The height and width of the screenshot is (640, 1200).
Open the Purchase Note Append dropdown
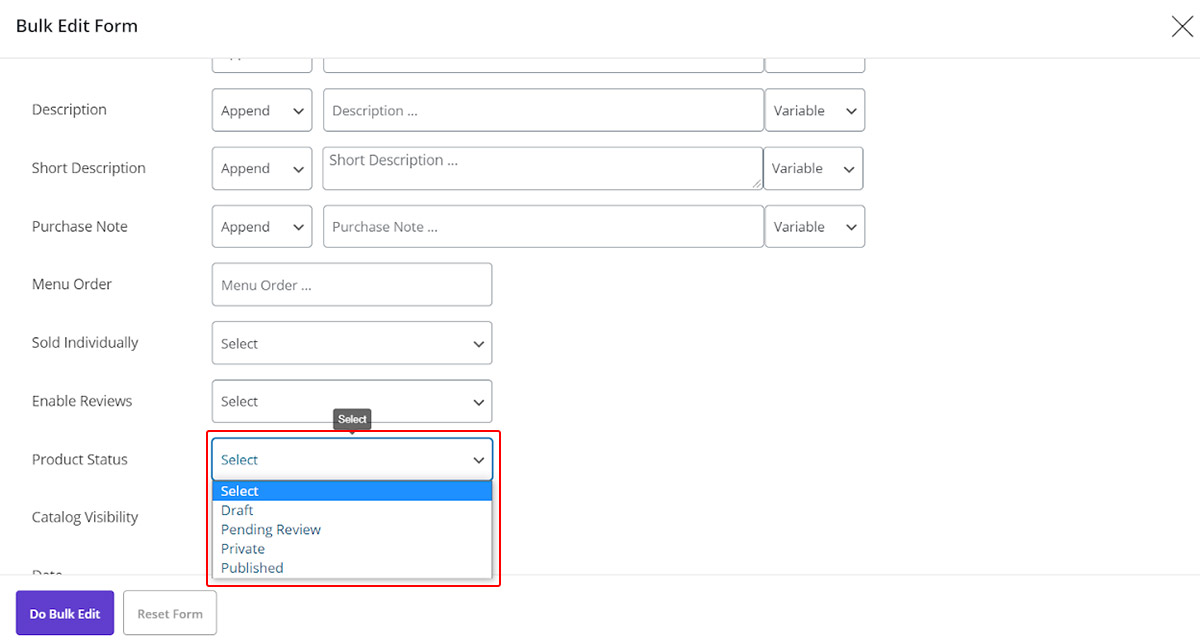coord(262,227)
